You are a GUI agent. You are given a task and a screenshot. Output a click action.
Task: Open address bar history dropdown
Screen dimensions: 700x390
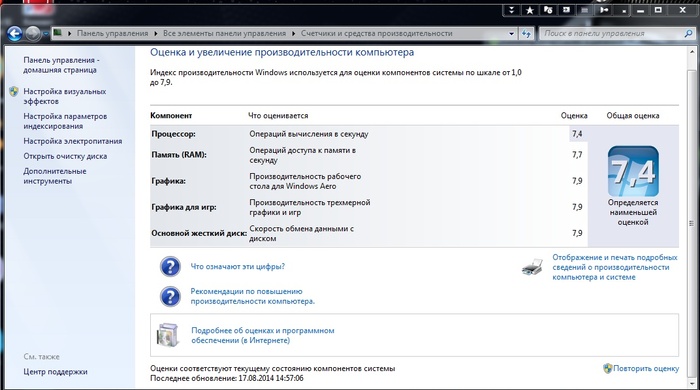click(511, 33)
